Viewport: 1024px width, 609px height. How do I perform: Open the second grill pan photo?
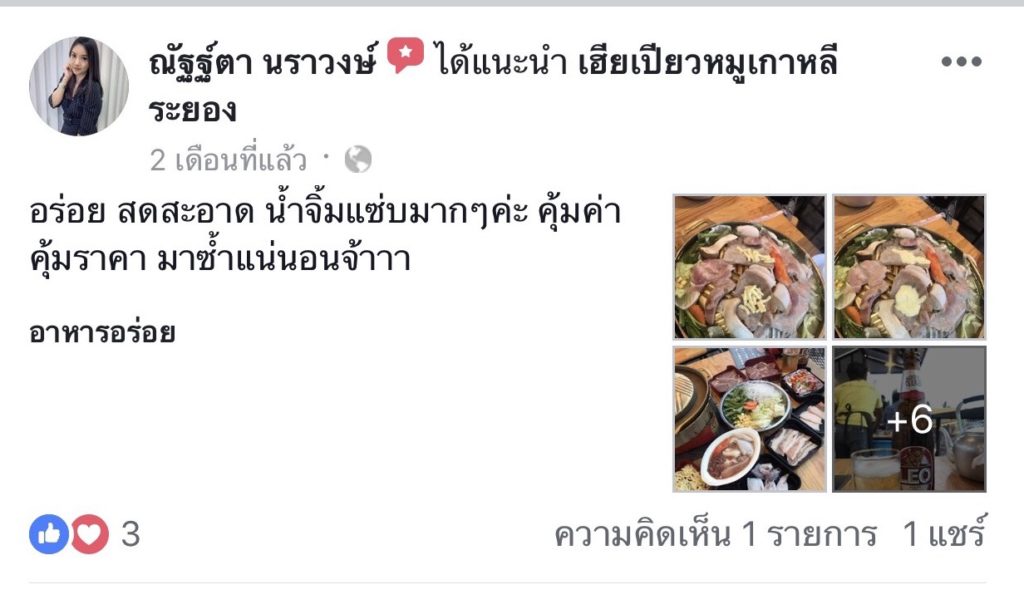tap(909, 267)
